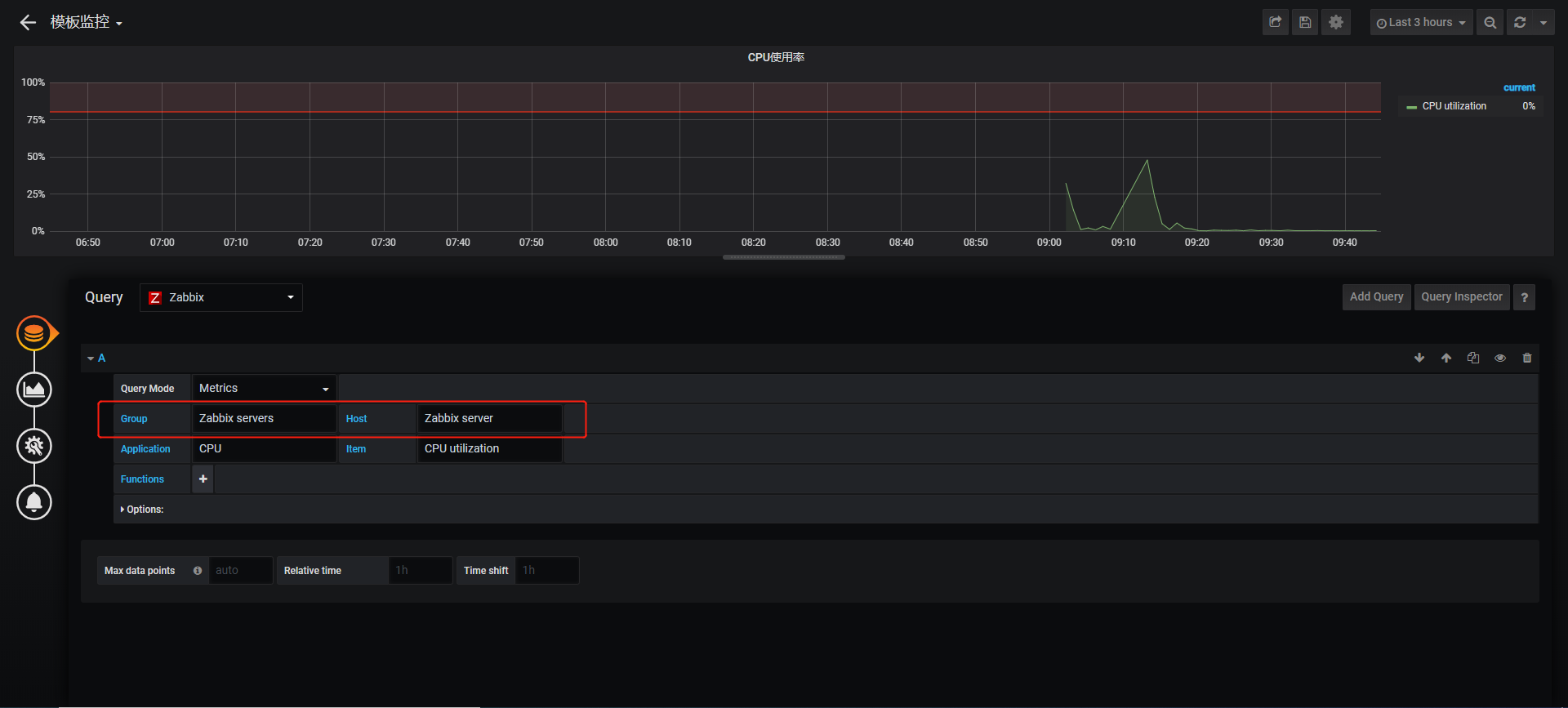
Task: Save dashboard with the floppy disk icon
Action: (x=1305, y=23)
